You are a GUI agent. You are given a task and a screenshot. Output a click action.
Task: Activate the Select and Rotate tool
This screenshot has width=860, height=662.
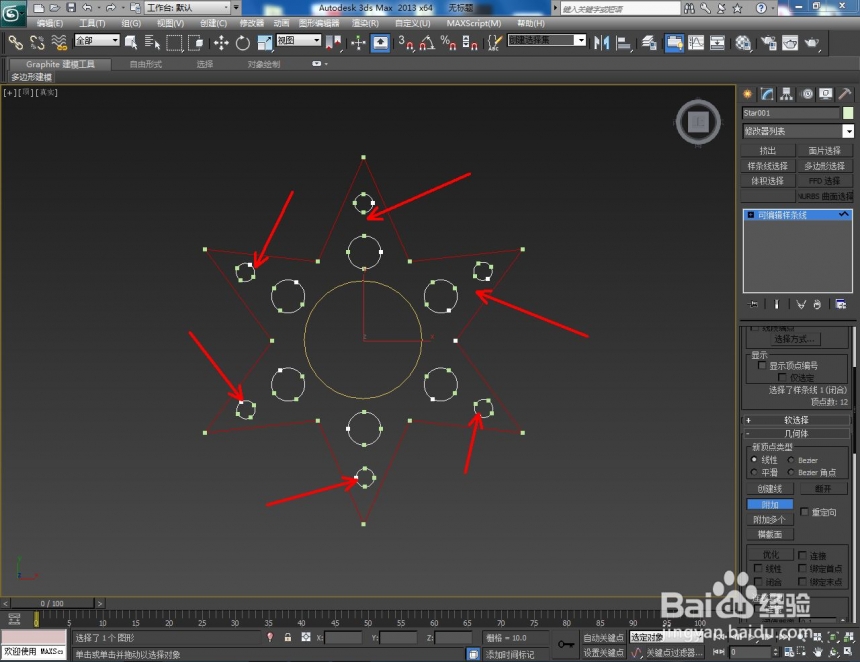(242, 43)
